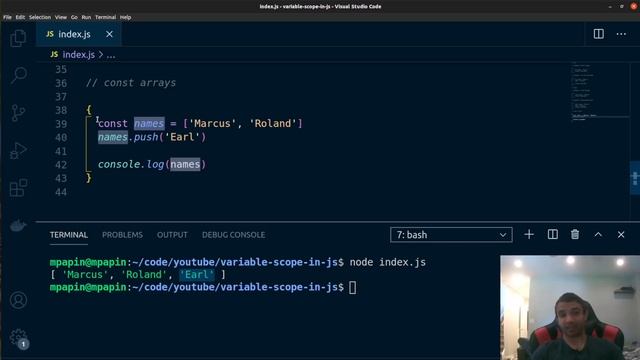Click the 'Marcus' string on line 39
The height and width of the screenshot is (360, 640).
point(212,123)
